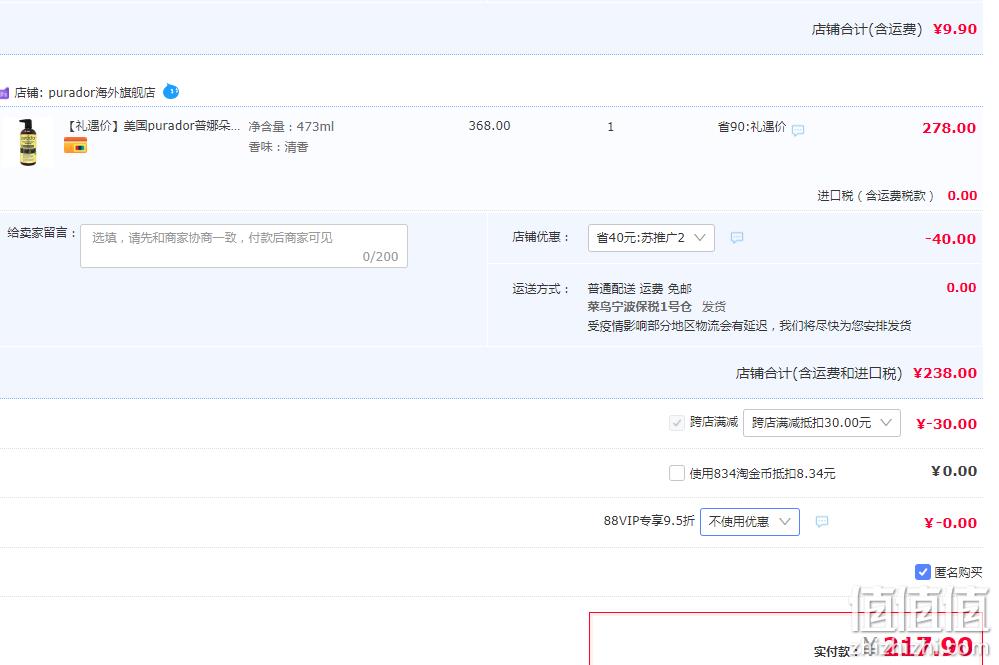Image resolution: width=999 pixels, height=665 pixels.
Task: Click the 88VIP专享9.5折 label
Action: [649, 520]
